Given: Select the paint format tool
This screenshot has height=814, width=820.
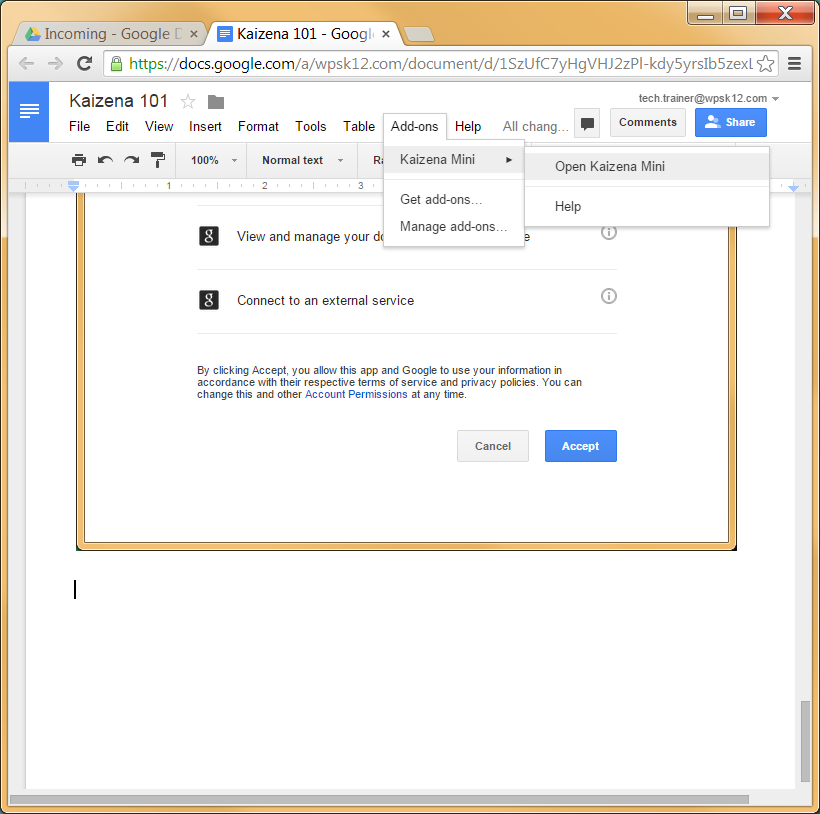Looking at the screenshot, I should coord(157,160).
